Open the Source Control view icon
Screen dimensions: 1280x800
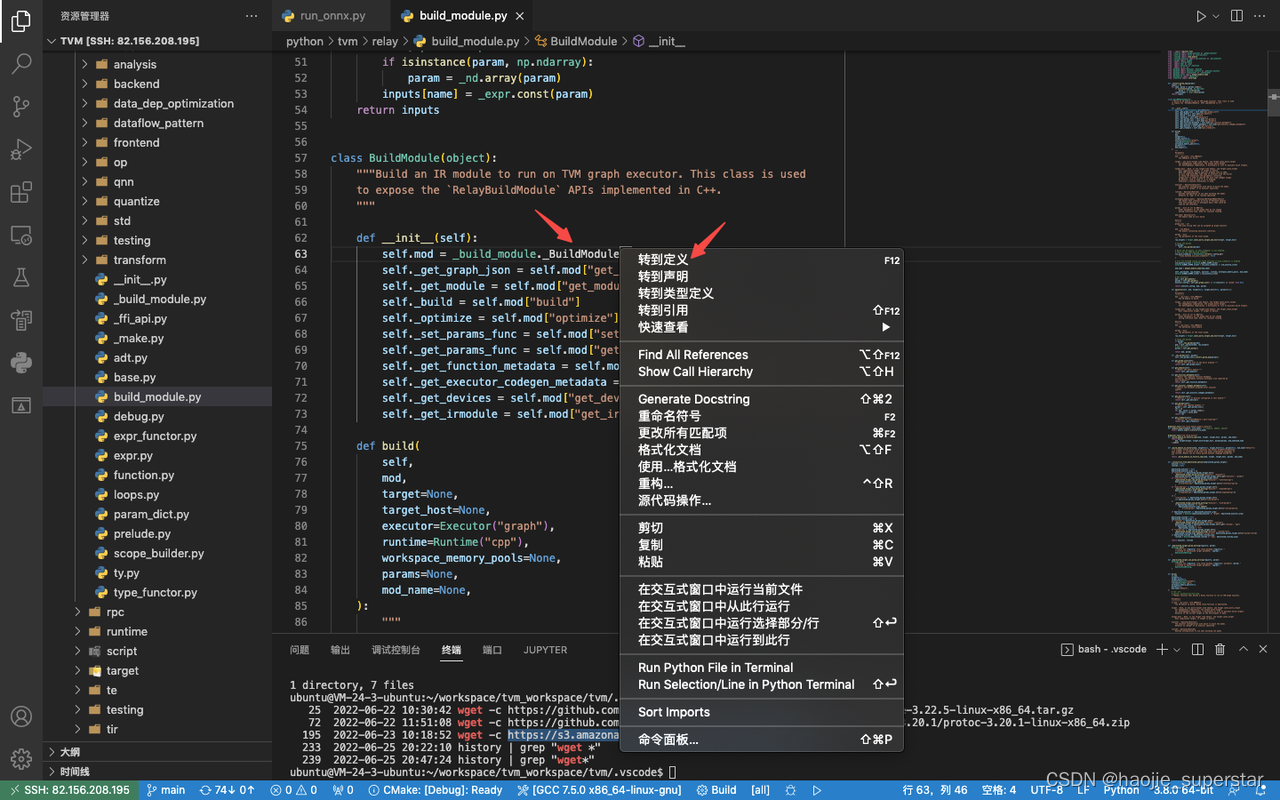coord(21,106)
